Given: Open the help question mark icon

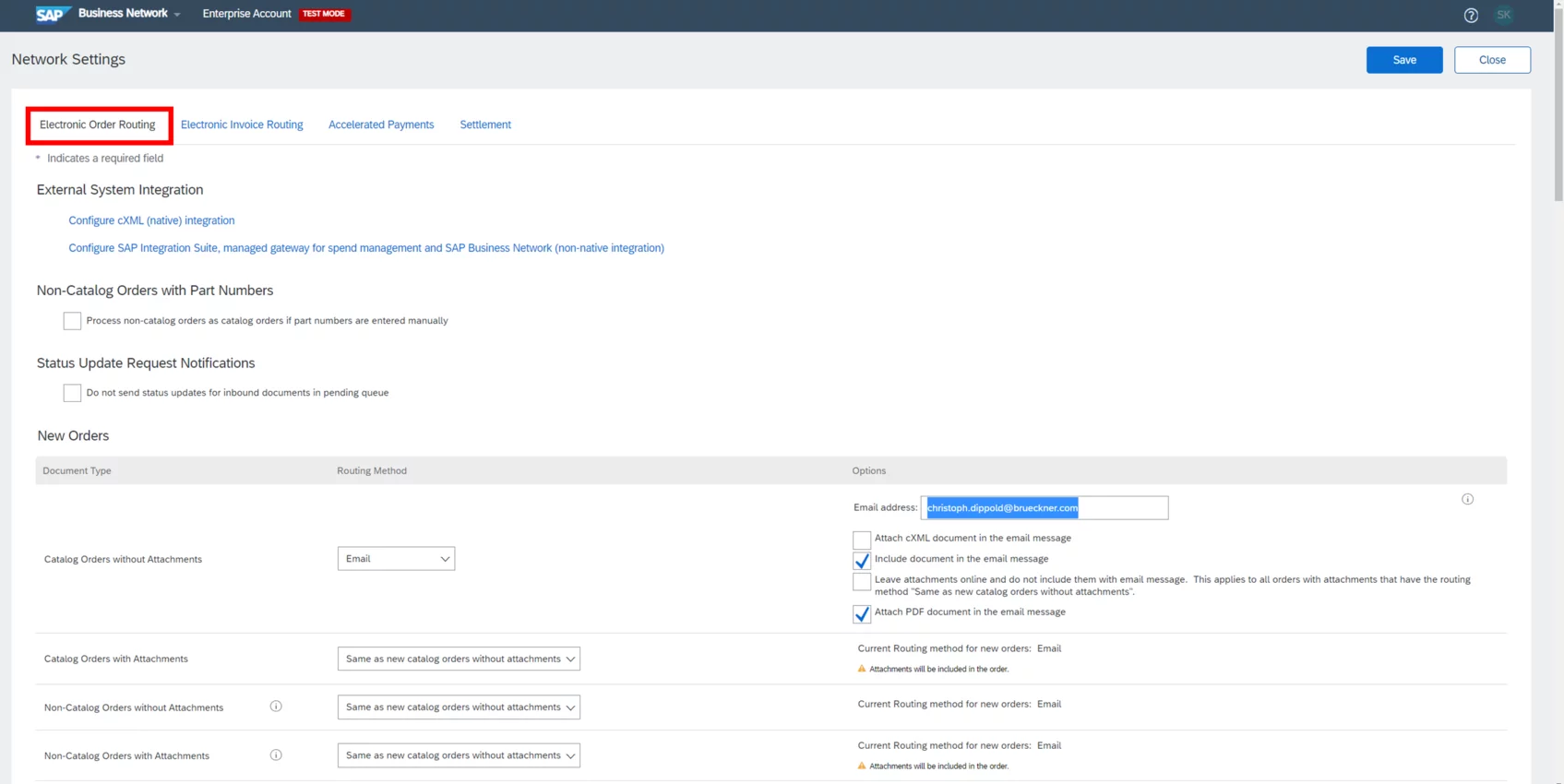Looking at the screenshot, I should 1471,15.
